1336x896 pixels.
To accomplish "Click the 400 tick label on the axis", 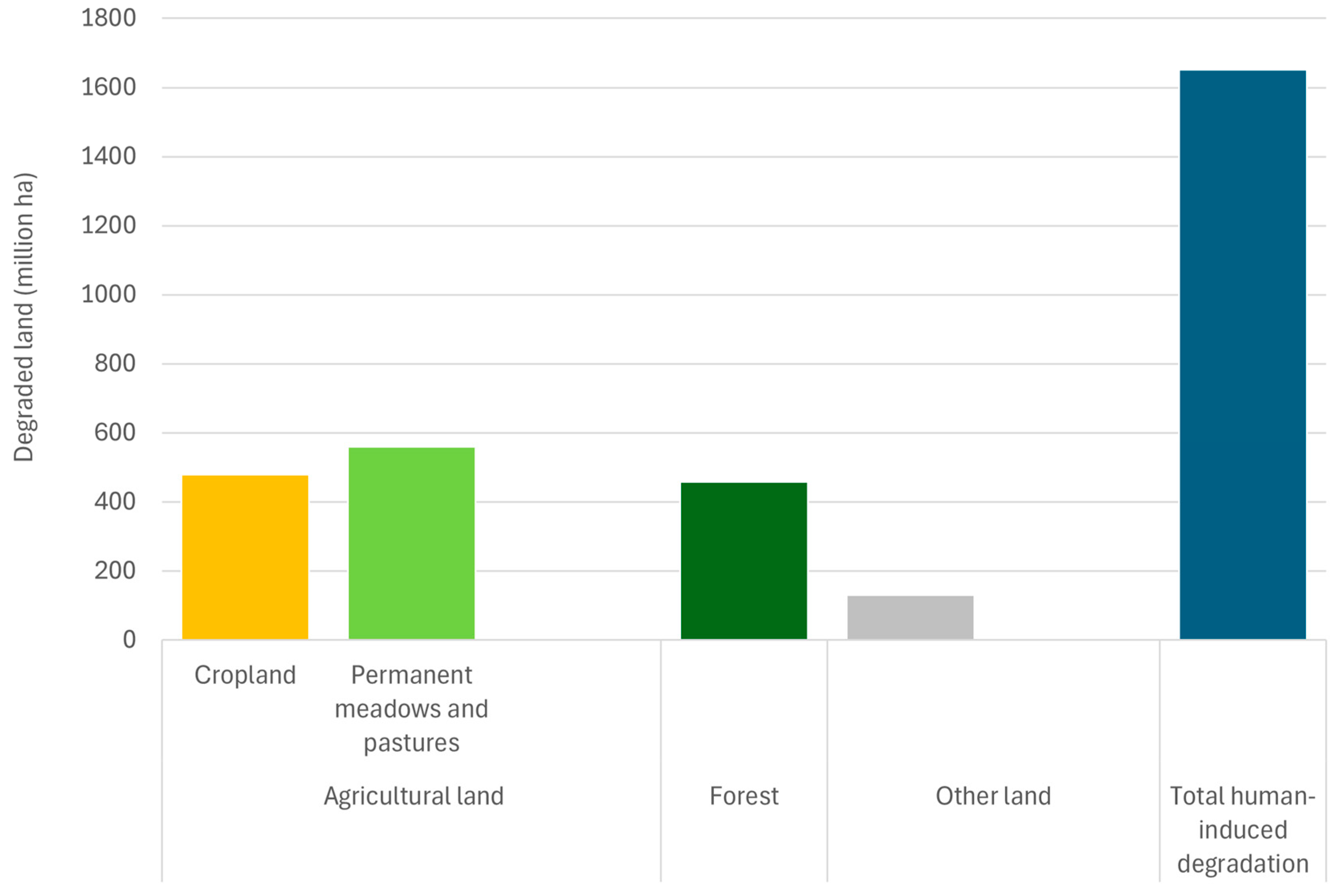I will [115, 502].
